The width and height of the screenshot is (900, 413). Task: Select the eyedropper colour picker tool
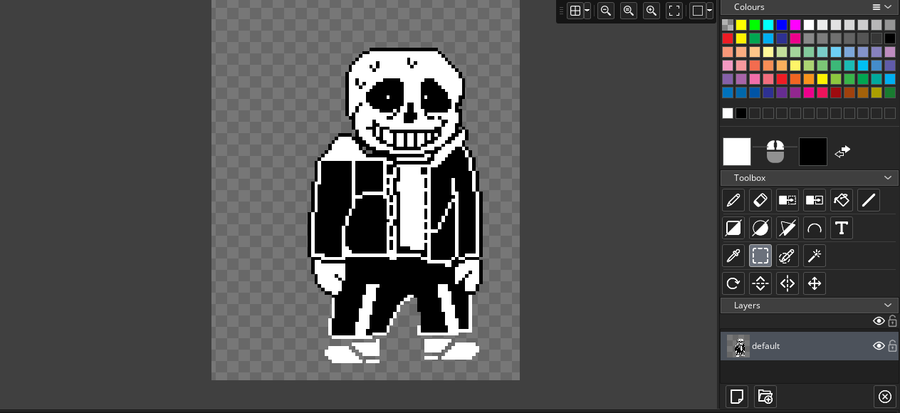[x=733, y=255]
